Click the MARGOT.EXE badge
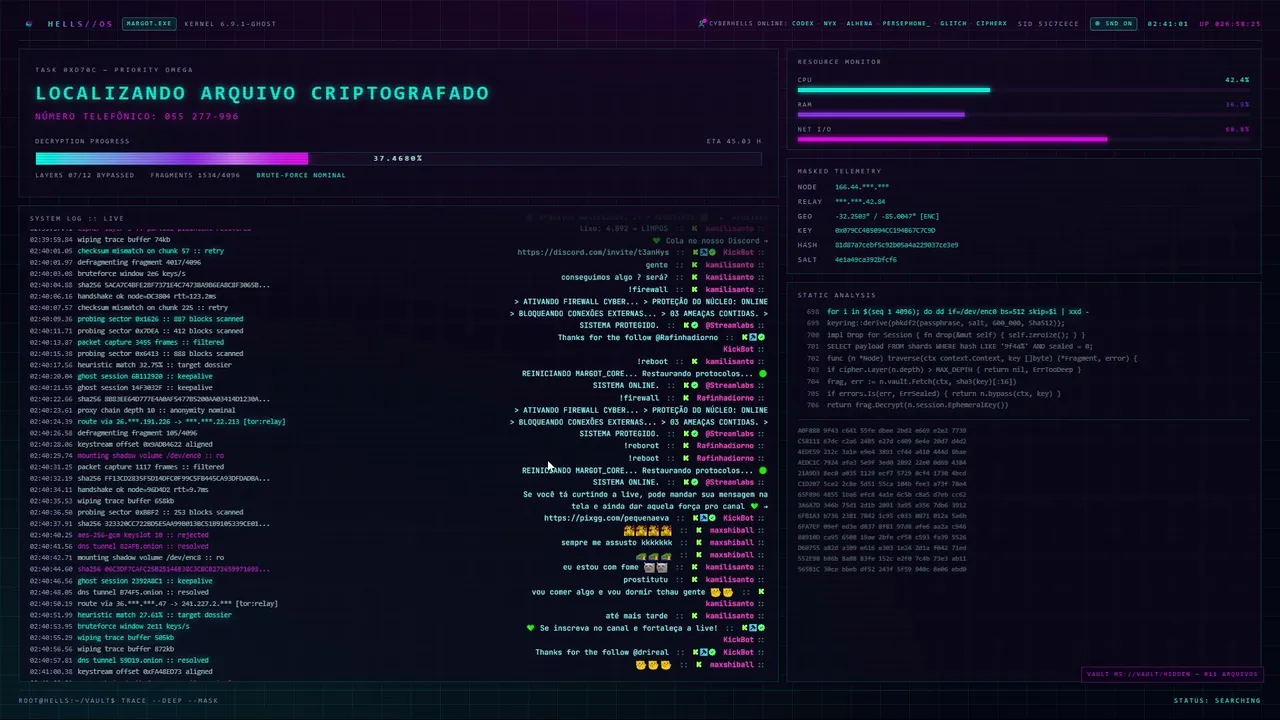The width and height of the screenshot is (1280, 720). [x=147, y=23]
